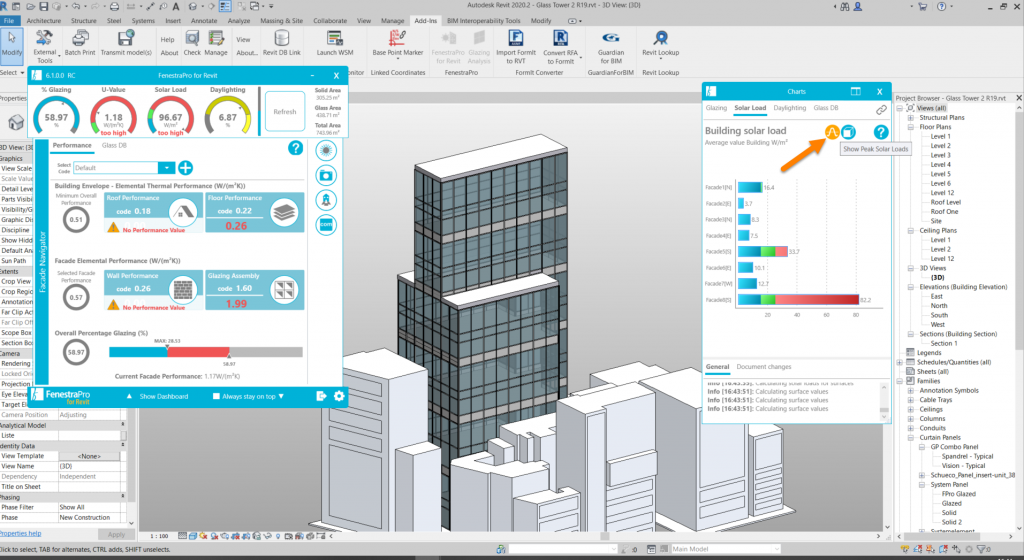Click the % Glazing gauge
Image resolution: width=1024 pixels, height=560 pixels.
(x=56, y=116)
